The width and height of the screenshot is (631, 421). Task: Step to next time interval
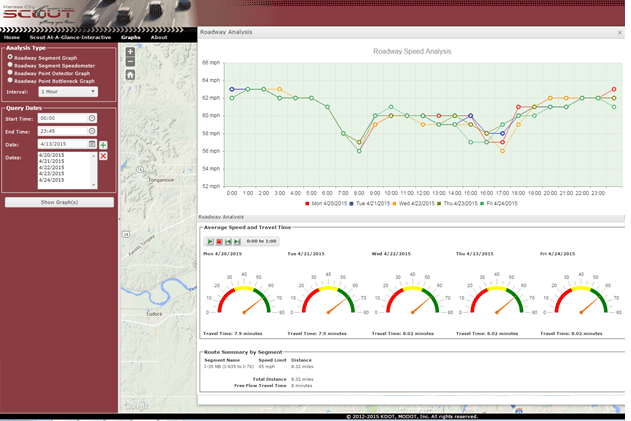pos(237,241)
